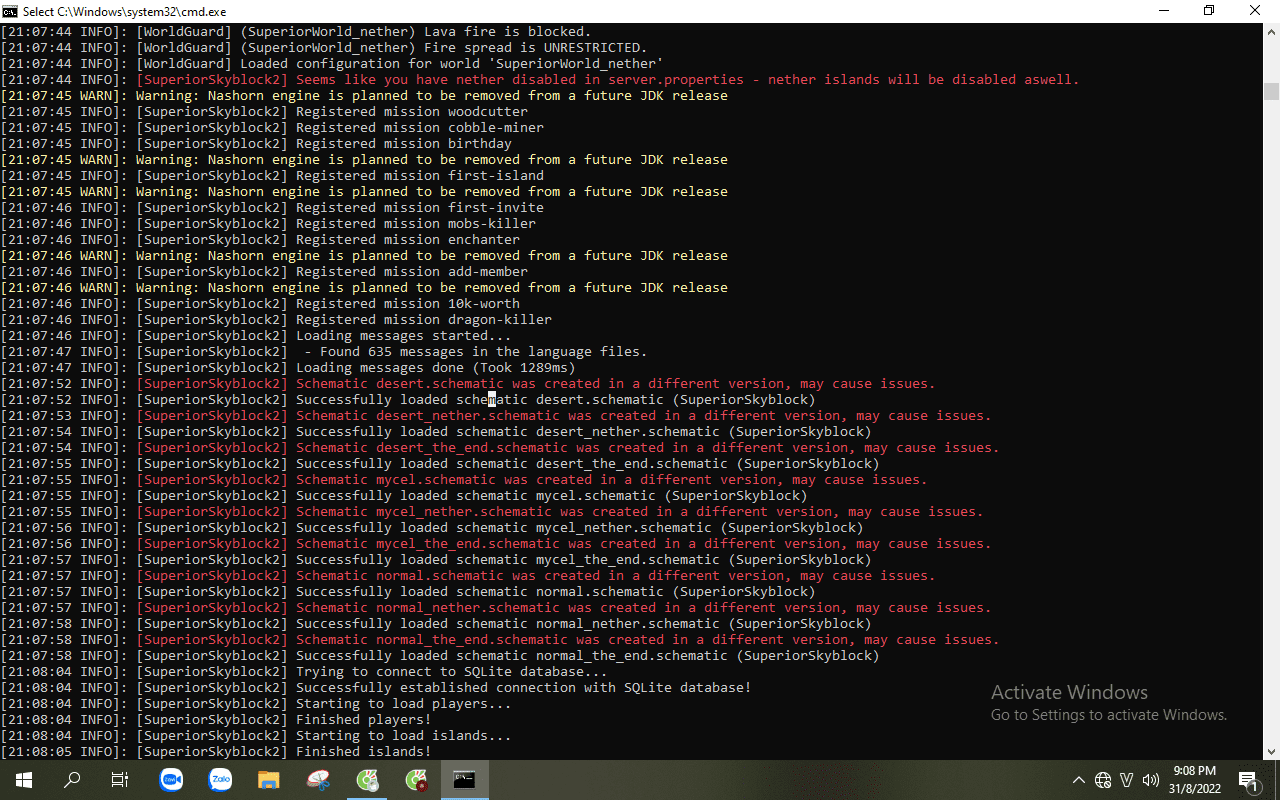Click the scrollbar up arrow in cmd
Screen dimensions: 1280x800
tap(1271, 32)
